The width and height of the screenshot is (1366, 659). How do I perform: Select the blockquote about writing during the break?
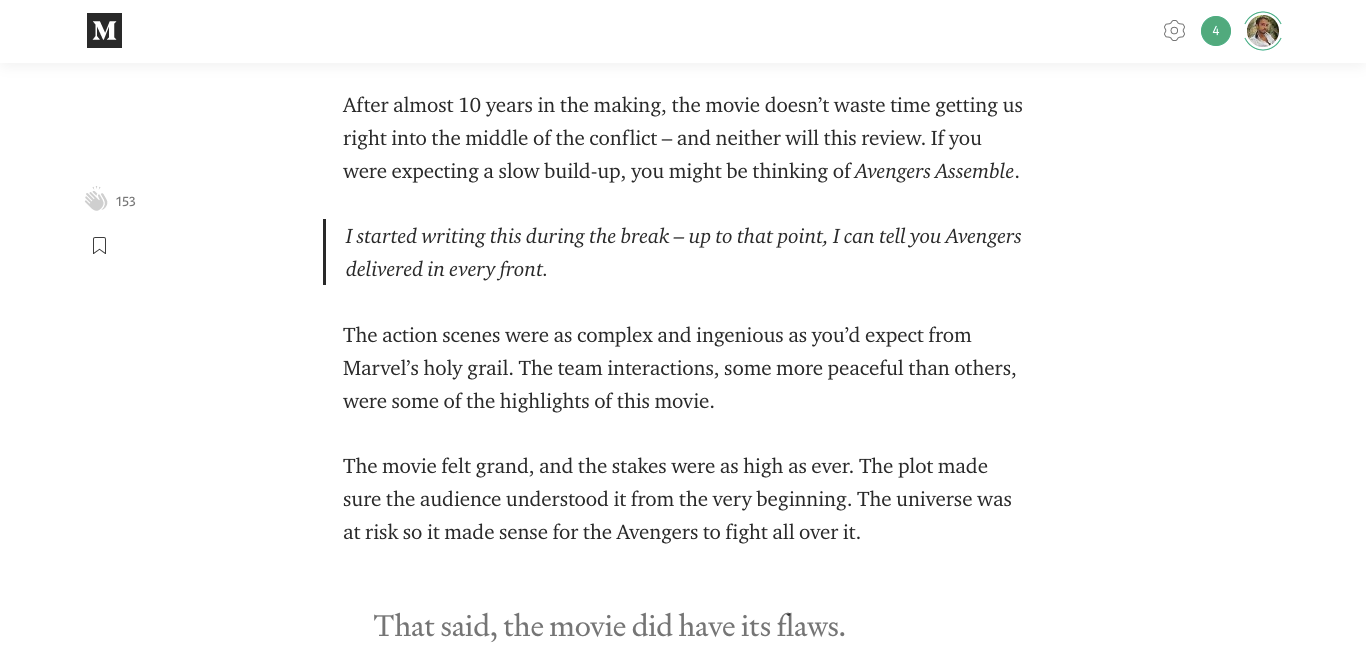683,252
